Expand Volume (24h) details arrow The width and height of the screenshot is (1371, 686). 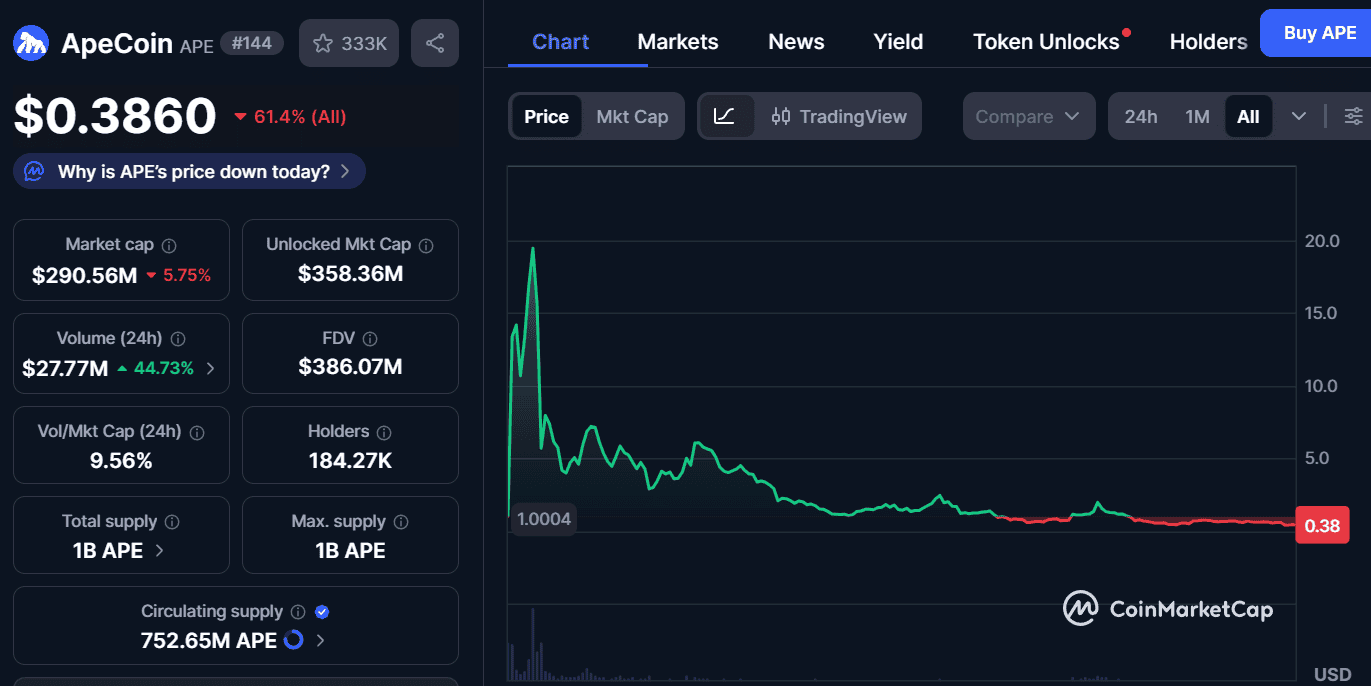tap(210, 368)
